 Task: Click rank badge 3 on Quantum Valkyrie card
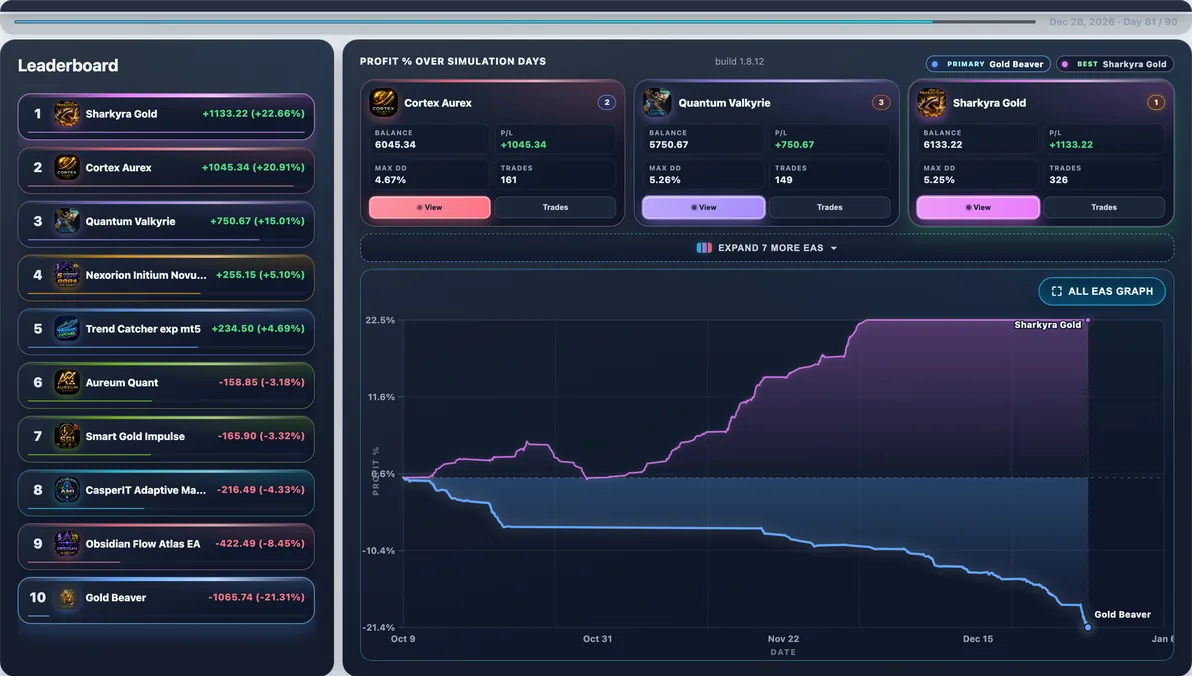(881, 103)
